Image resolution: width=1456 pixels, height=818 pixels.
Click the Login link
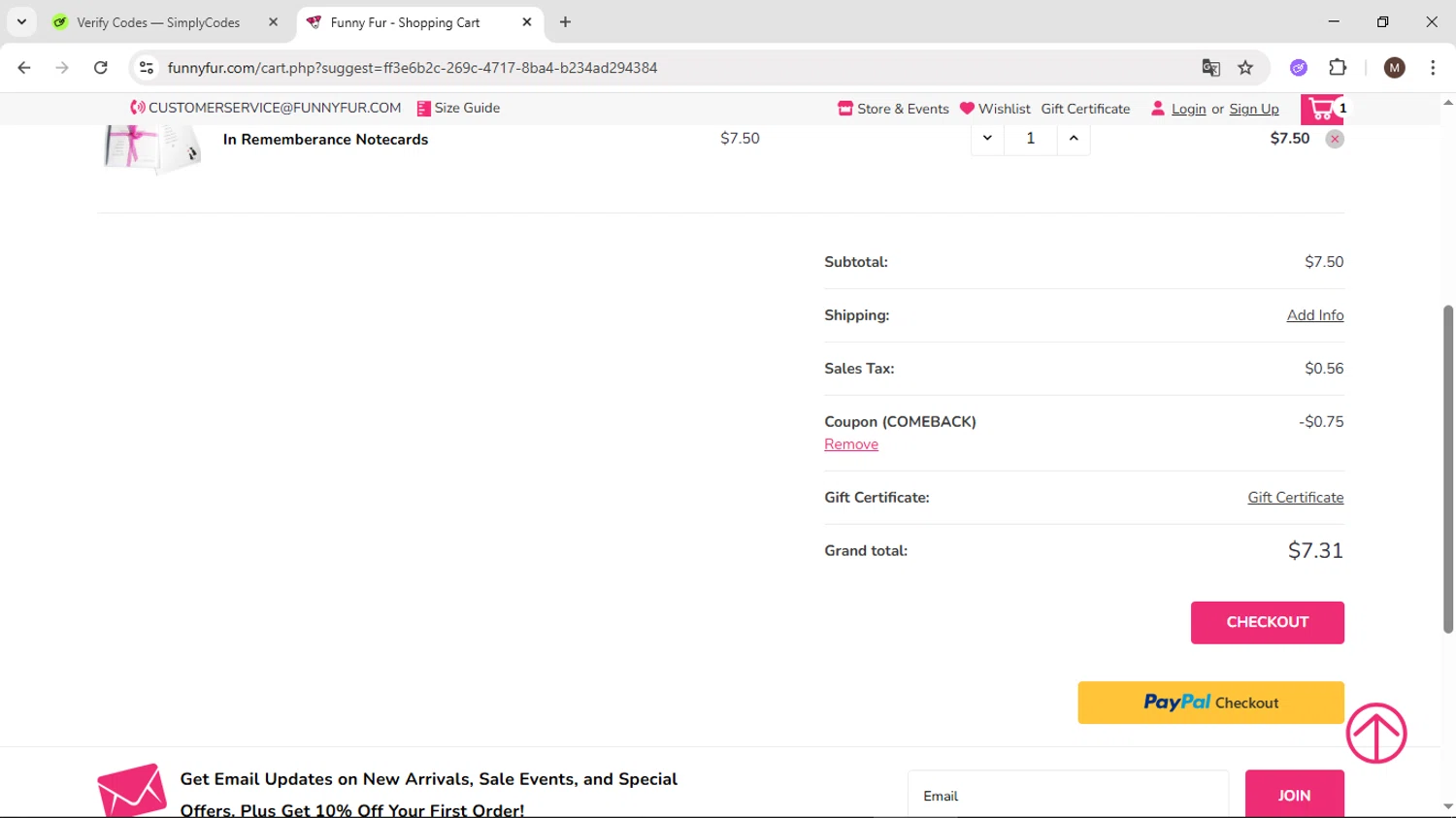point(1188,109)
